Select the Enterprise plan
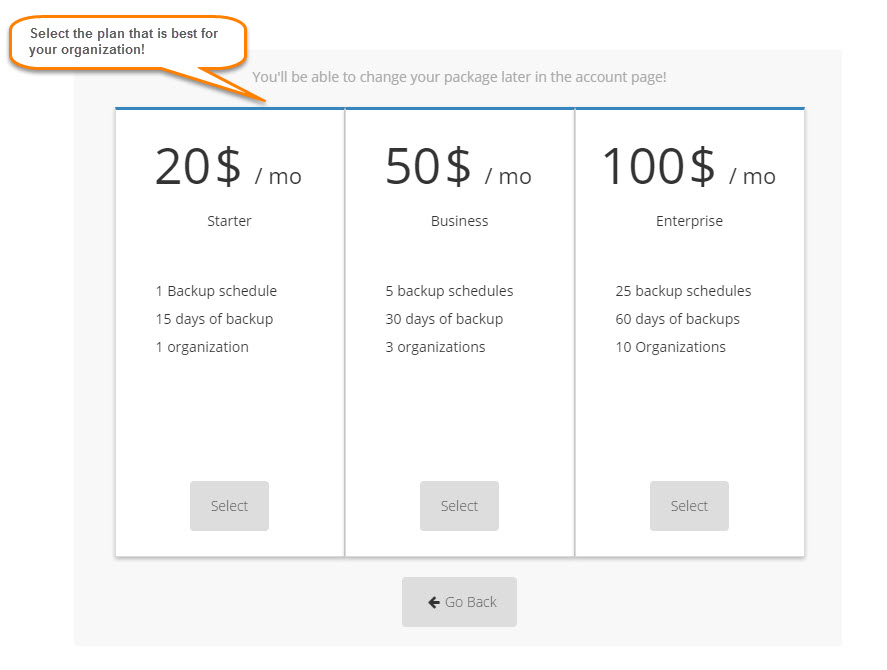887x670 pixels. 689,506
